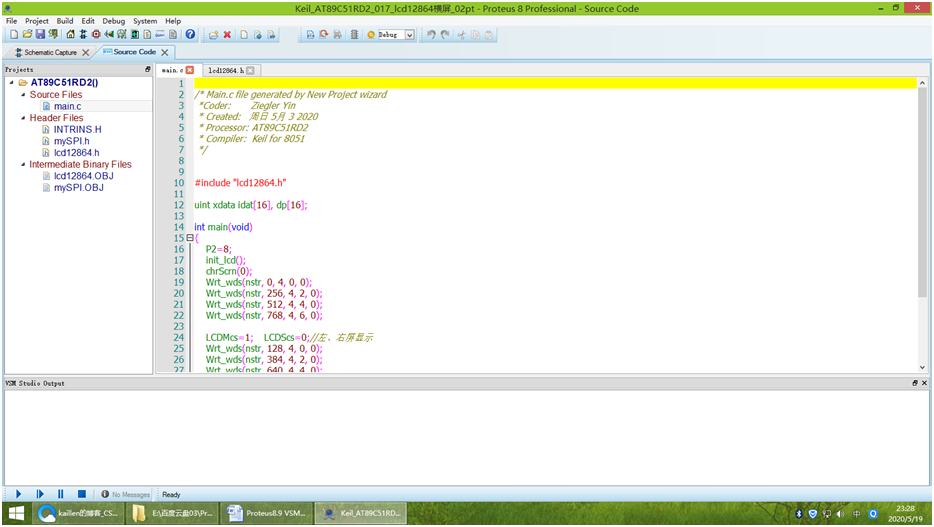Click the add project folder toolbar icon
Image resolution: width=934 pixels, height=527 pixels.
tap(213, 35)
